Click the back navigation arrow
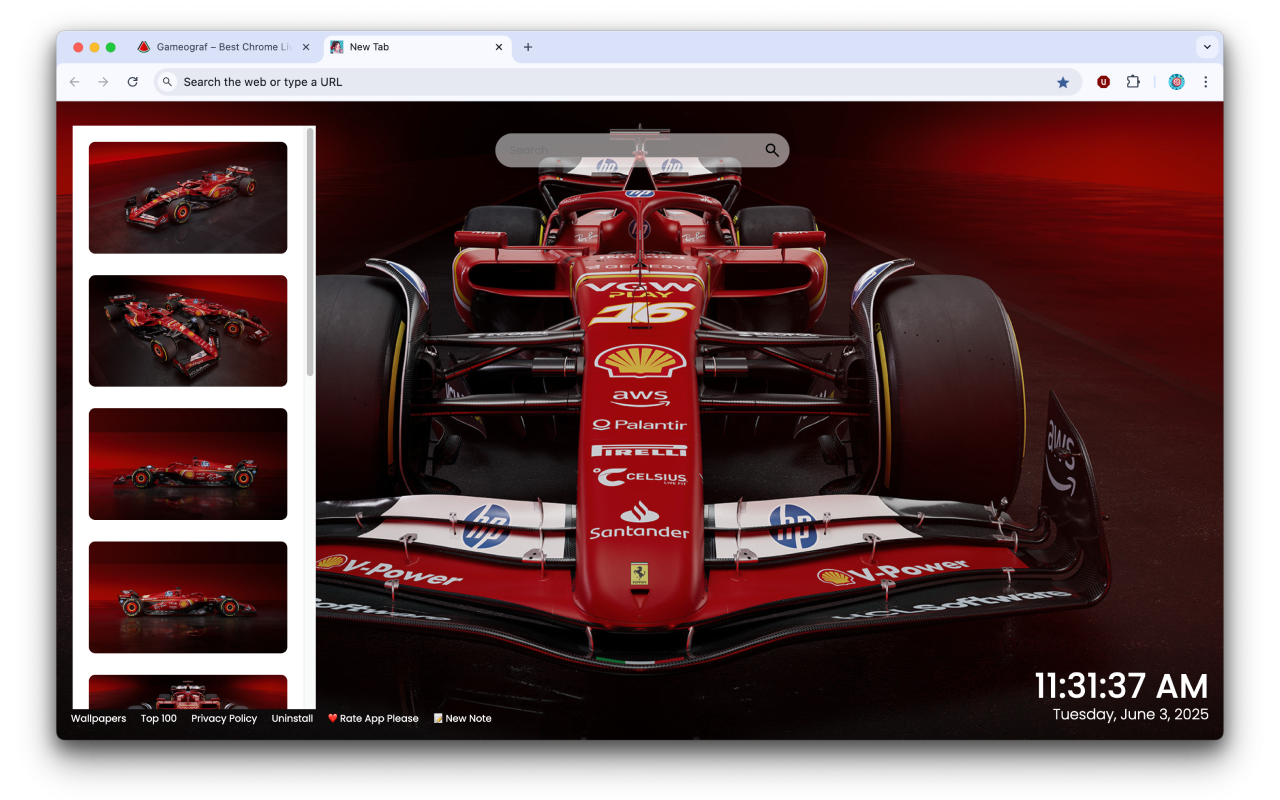This screenshot has height=800, width=1280. (75, 81)
